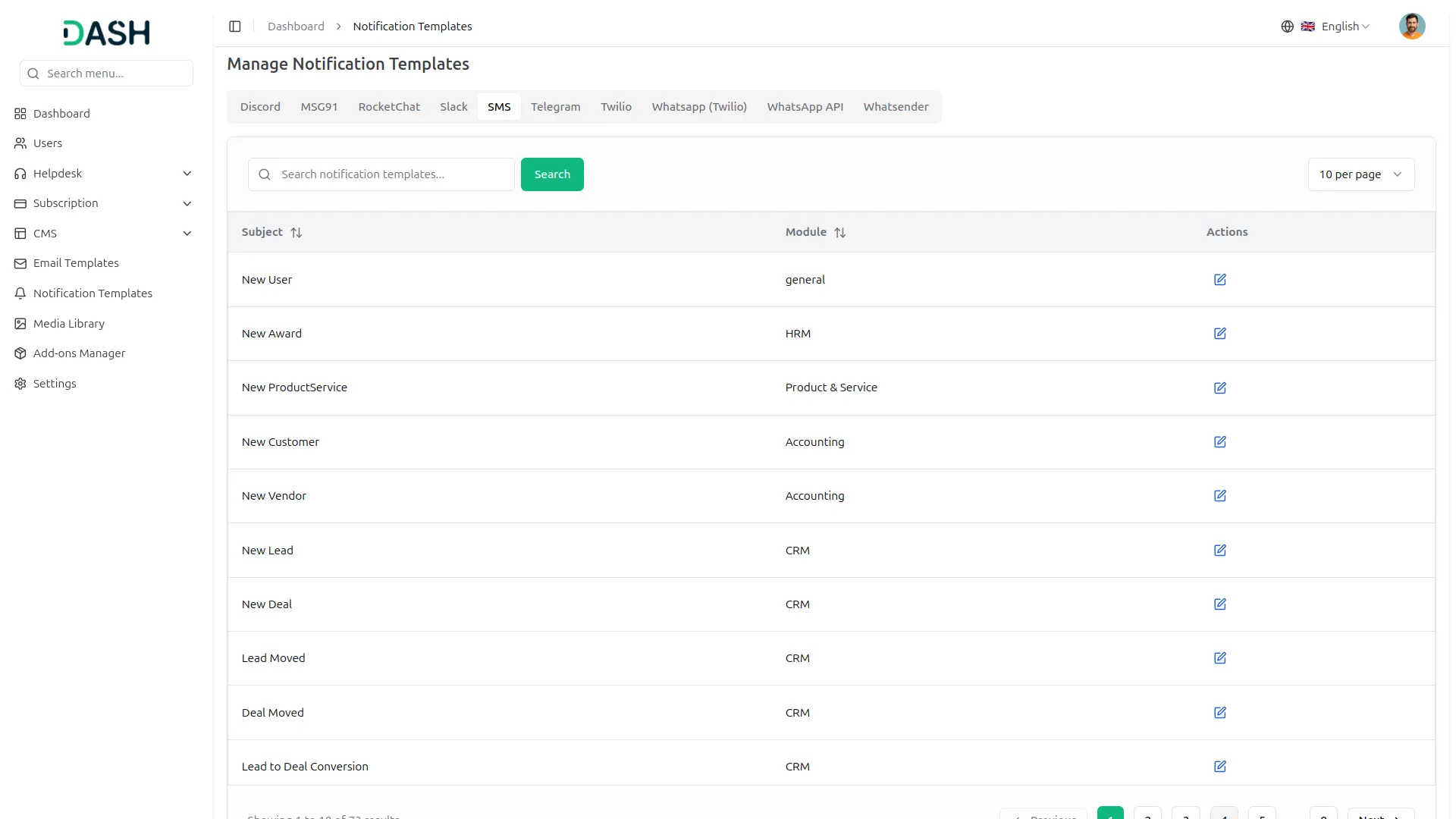This screenshot has height=819, width=1456.
Task: Go to Dashboard breadcrumb link
Action: [x=296, y=27]
